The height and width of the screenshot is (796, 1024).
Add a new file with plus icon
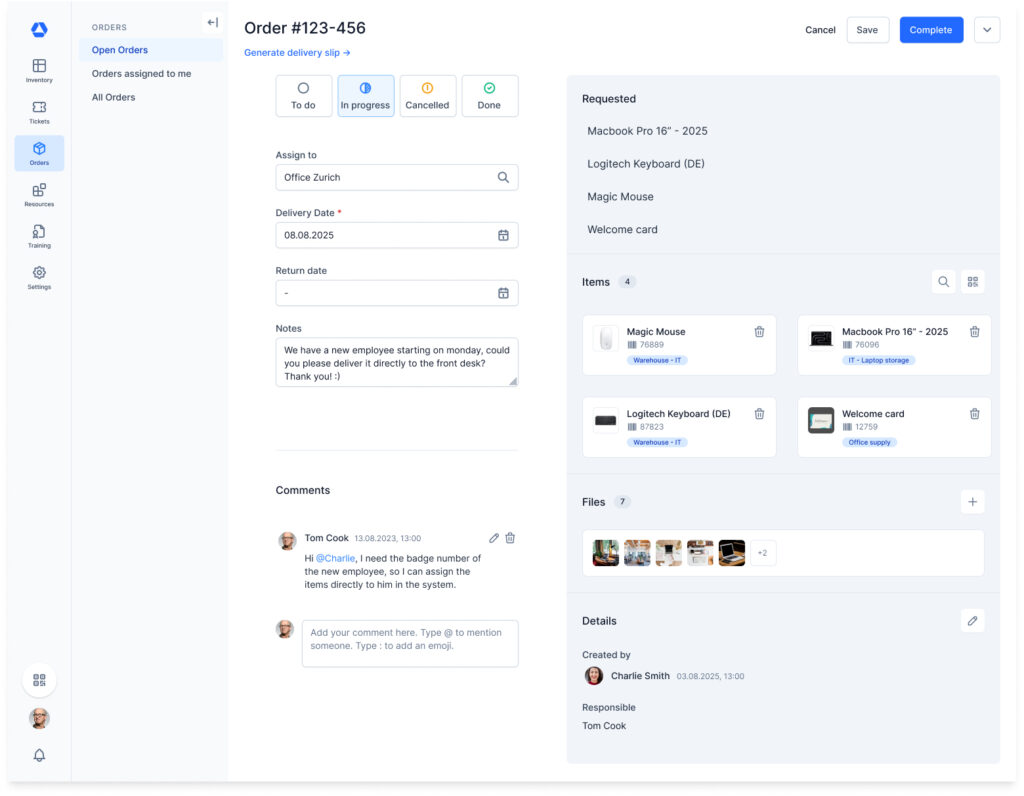point(972,502)
